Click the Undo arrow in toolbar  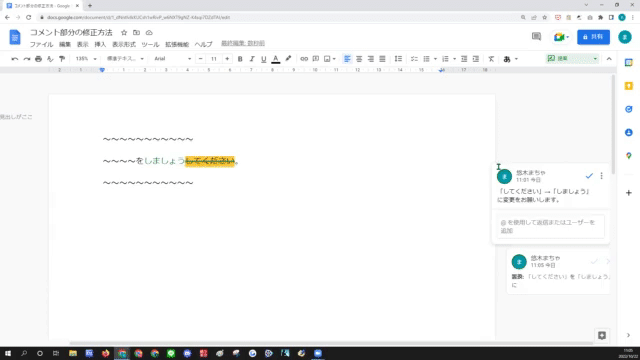(x=15, y=59)
